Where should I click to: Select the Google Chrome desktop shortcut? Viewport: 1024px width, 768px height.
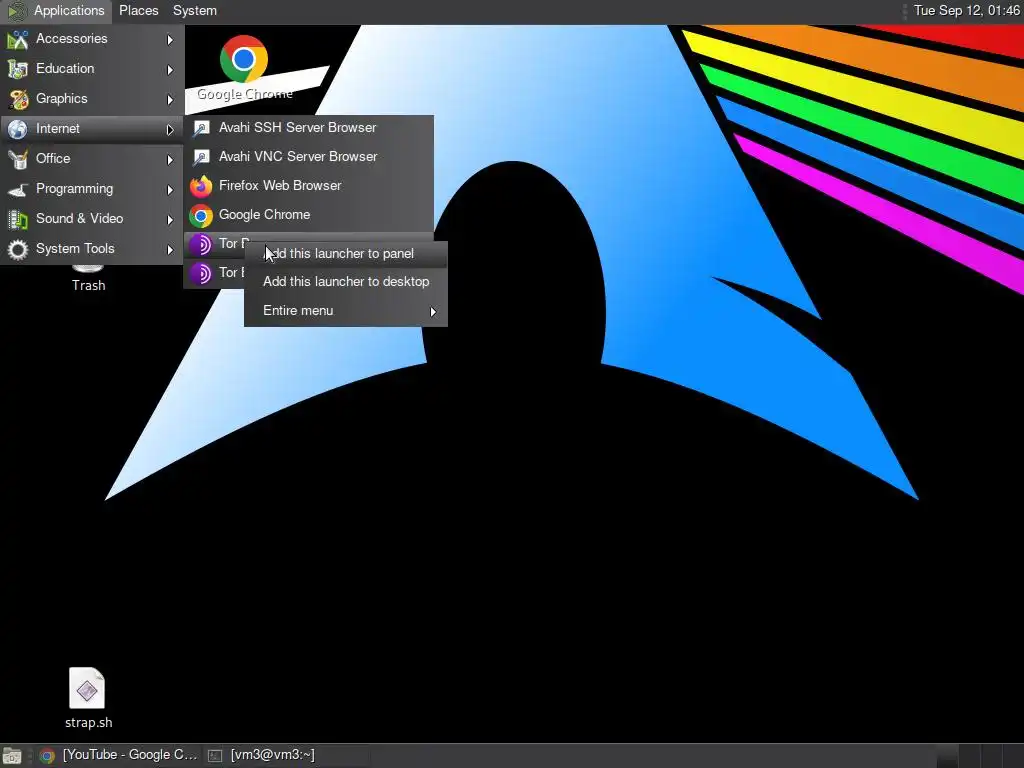(244, 68)
